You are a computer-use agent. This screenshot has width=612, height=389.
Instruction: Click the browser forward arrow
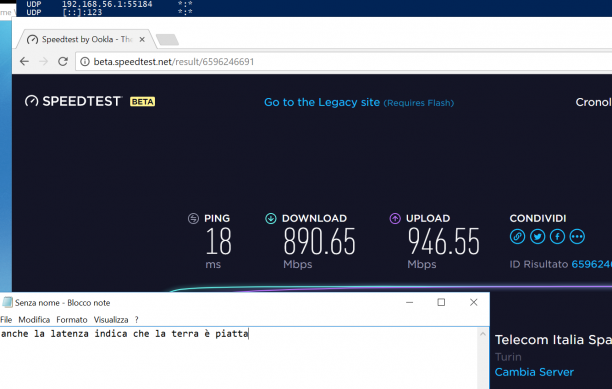[x=43, y=62]
